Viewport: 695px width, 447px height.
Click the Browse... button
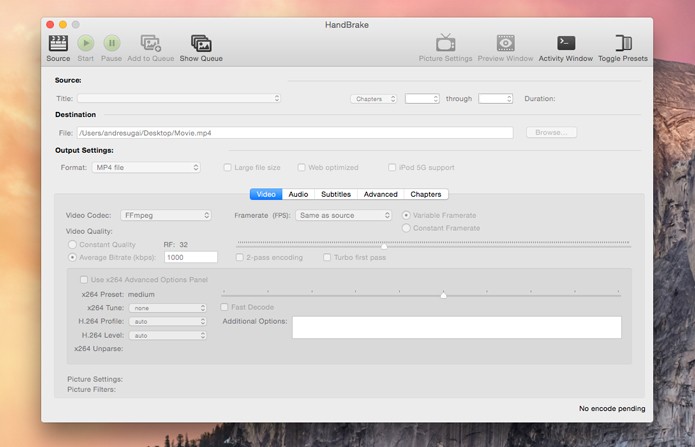551,132
